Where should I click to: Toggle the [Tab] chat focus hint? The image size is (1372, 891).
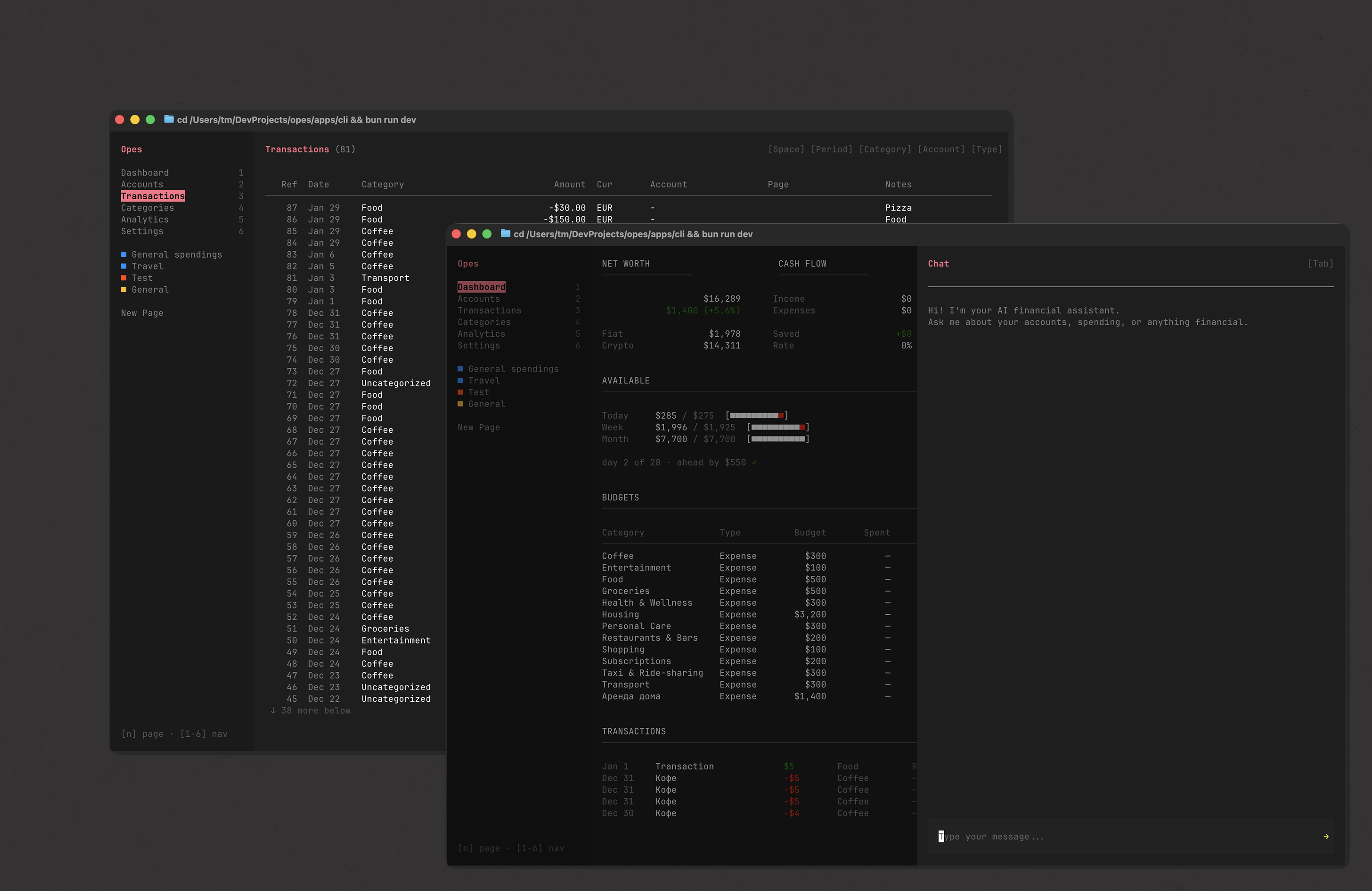click(x=1320, y=264)
